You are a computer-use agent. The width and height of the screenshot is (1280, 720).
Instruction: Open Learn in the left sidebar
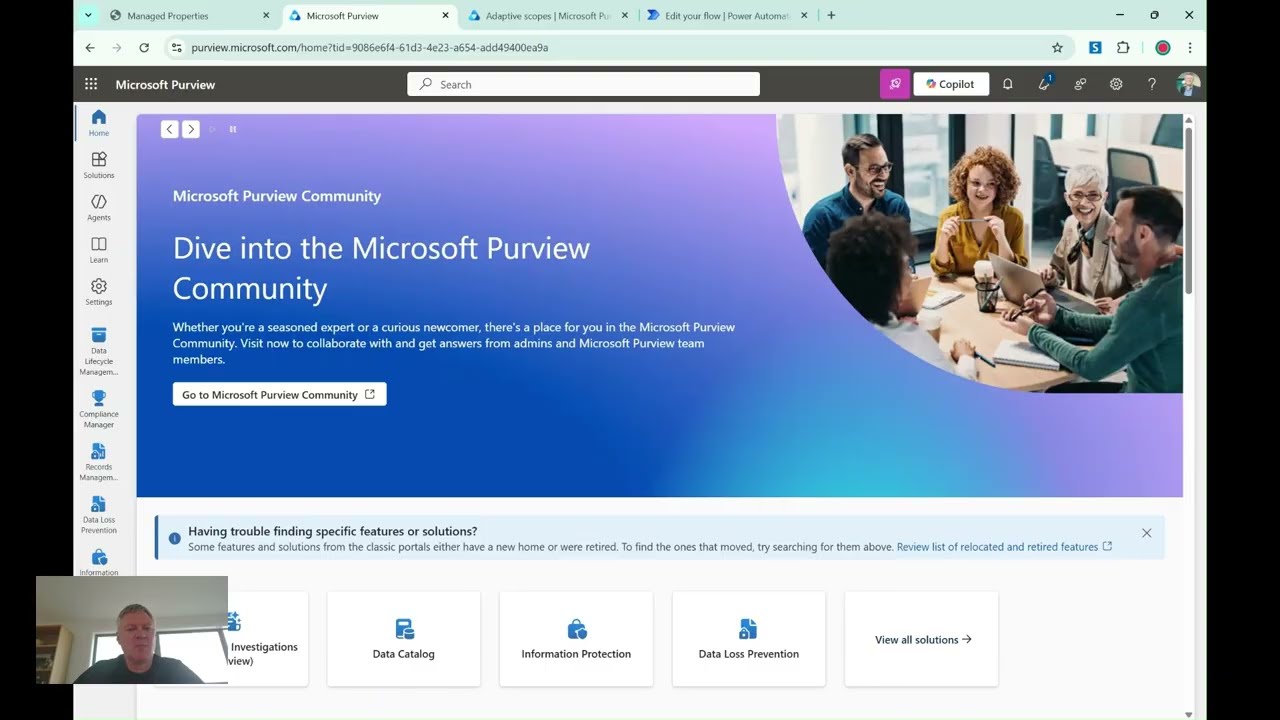[x=99, y=249]
